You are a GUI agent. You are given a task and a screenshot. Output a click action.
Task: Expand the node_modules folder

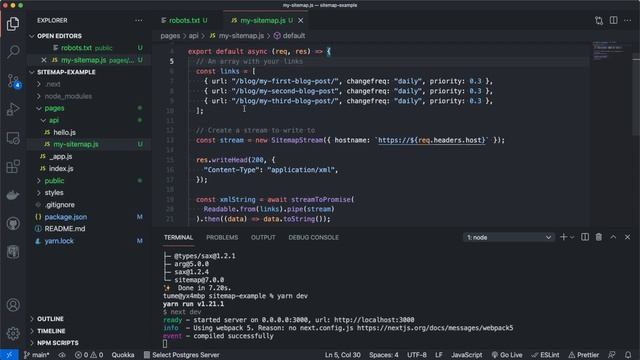[x=68, y=96]
